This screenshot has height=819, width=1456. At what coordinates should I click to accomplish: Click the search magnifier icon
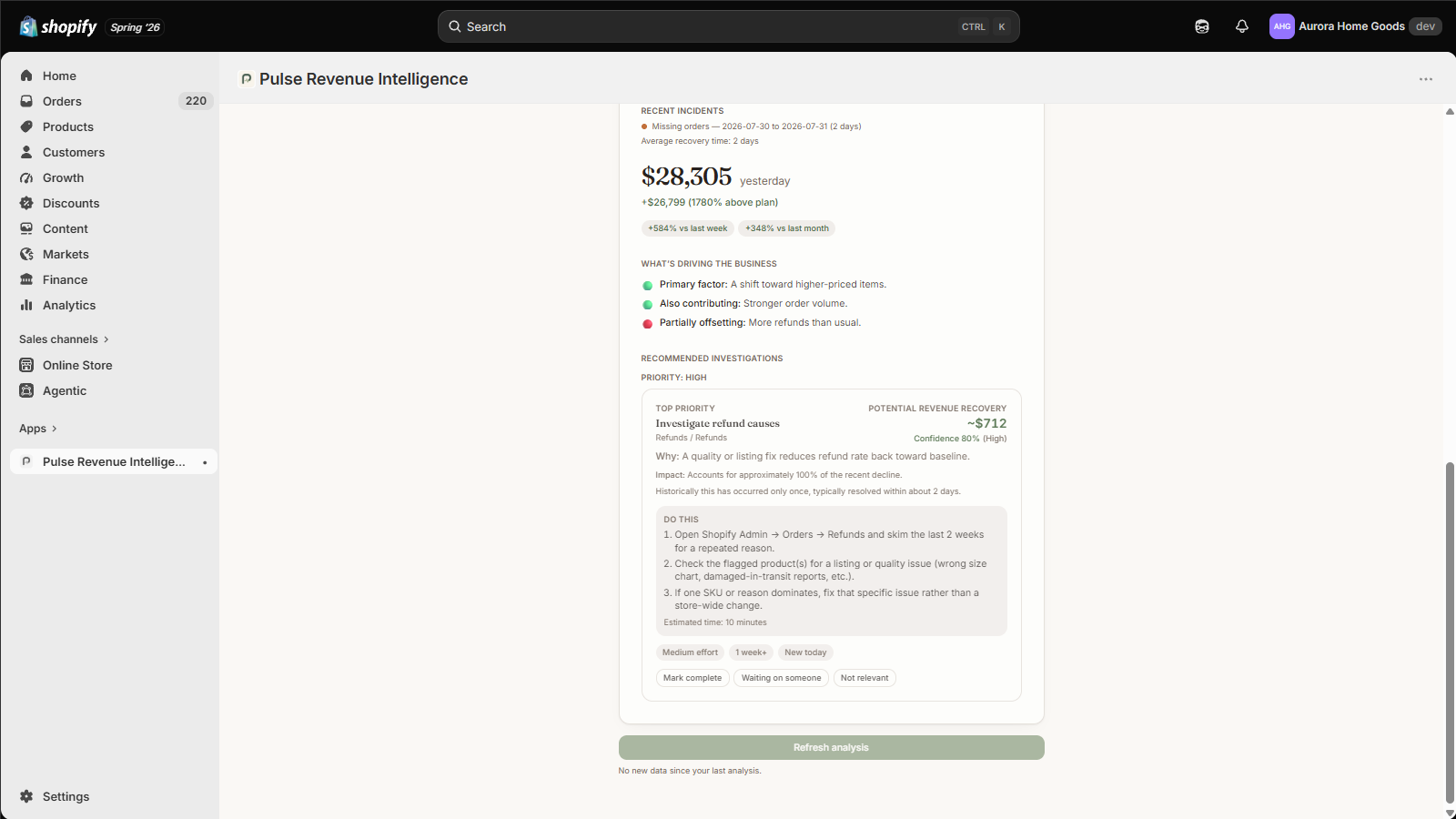pyautogui.click(x=455, y=26)
